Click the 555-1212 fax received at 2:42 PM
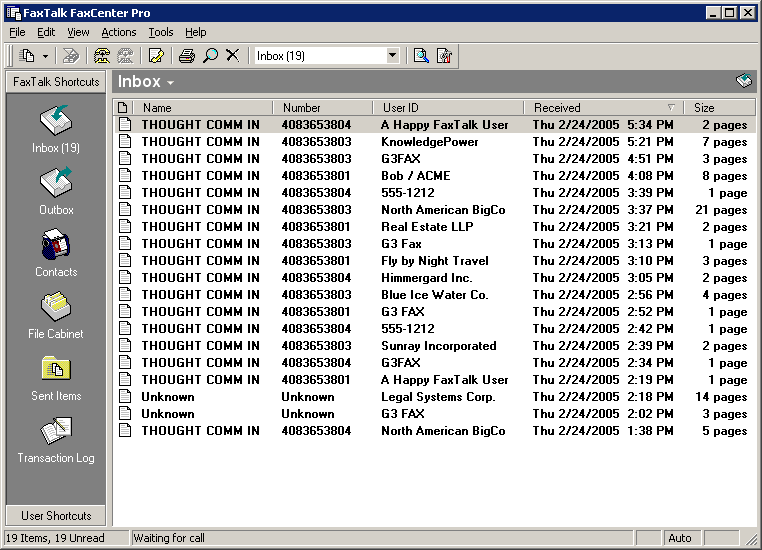The width and height of the screenshot is (762, 550). click(x=434, y=328)
